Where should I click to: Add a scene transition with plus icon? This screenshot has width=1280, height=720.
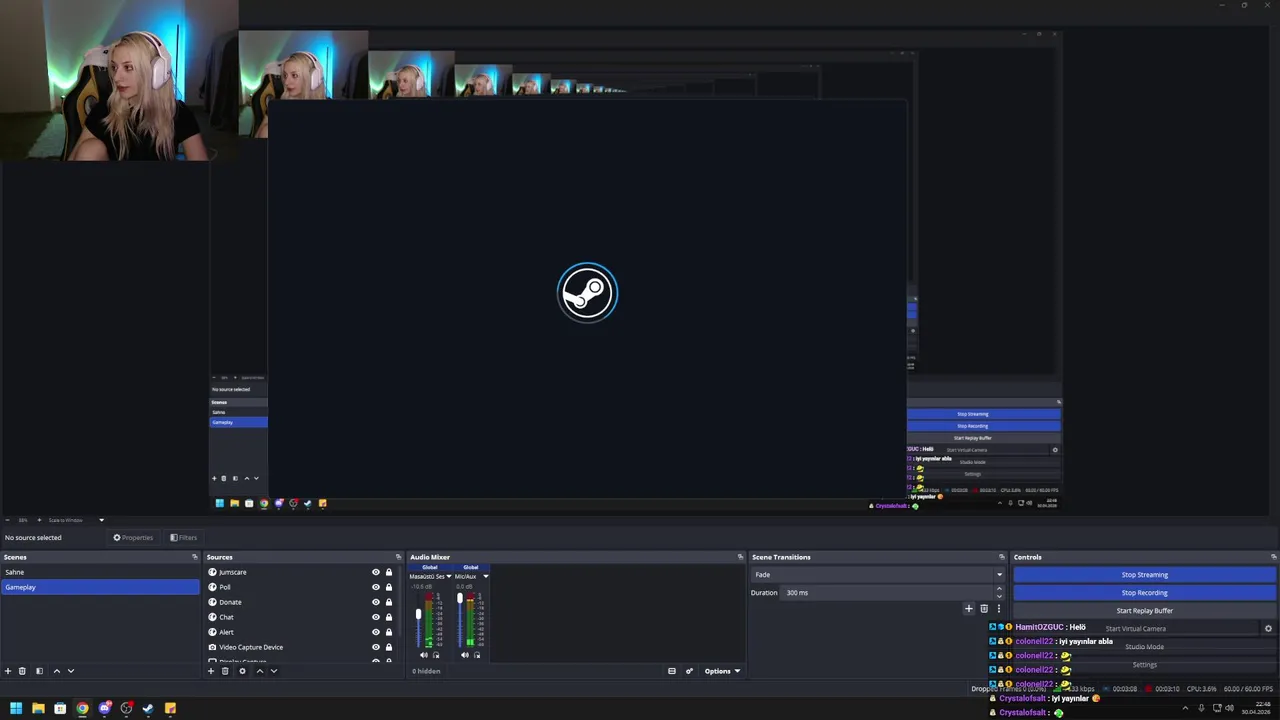[x=968, y=608]
